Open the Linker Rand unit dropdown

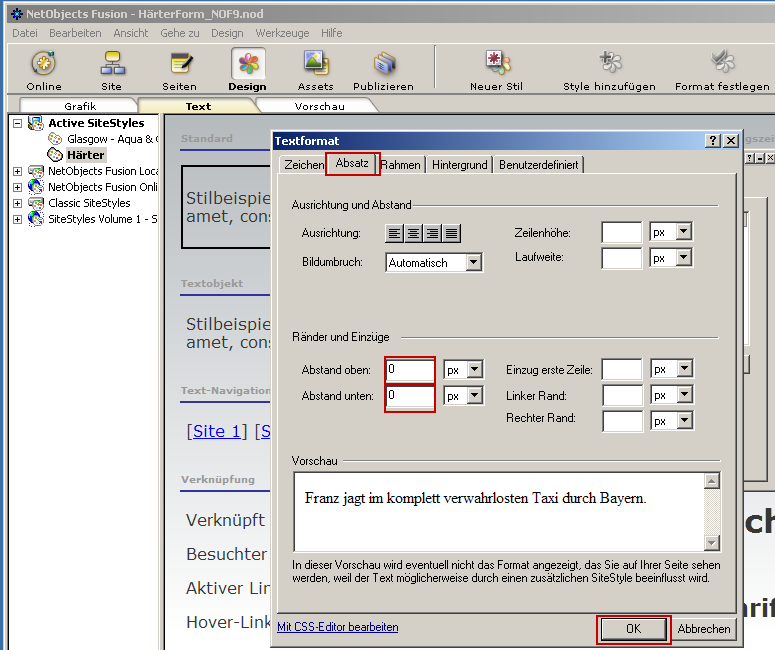(685, 395)
